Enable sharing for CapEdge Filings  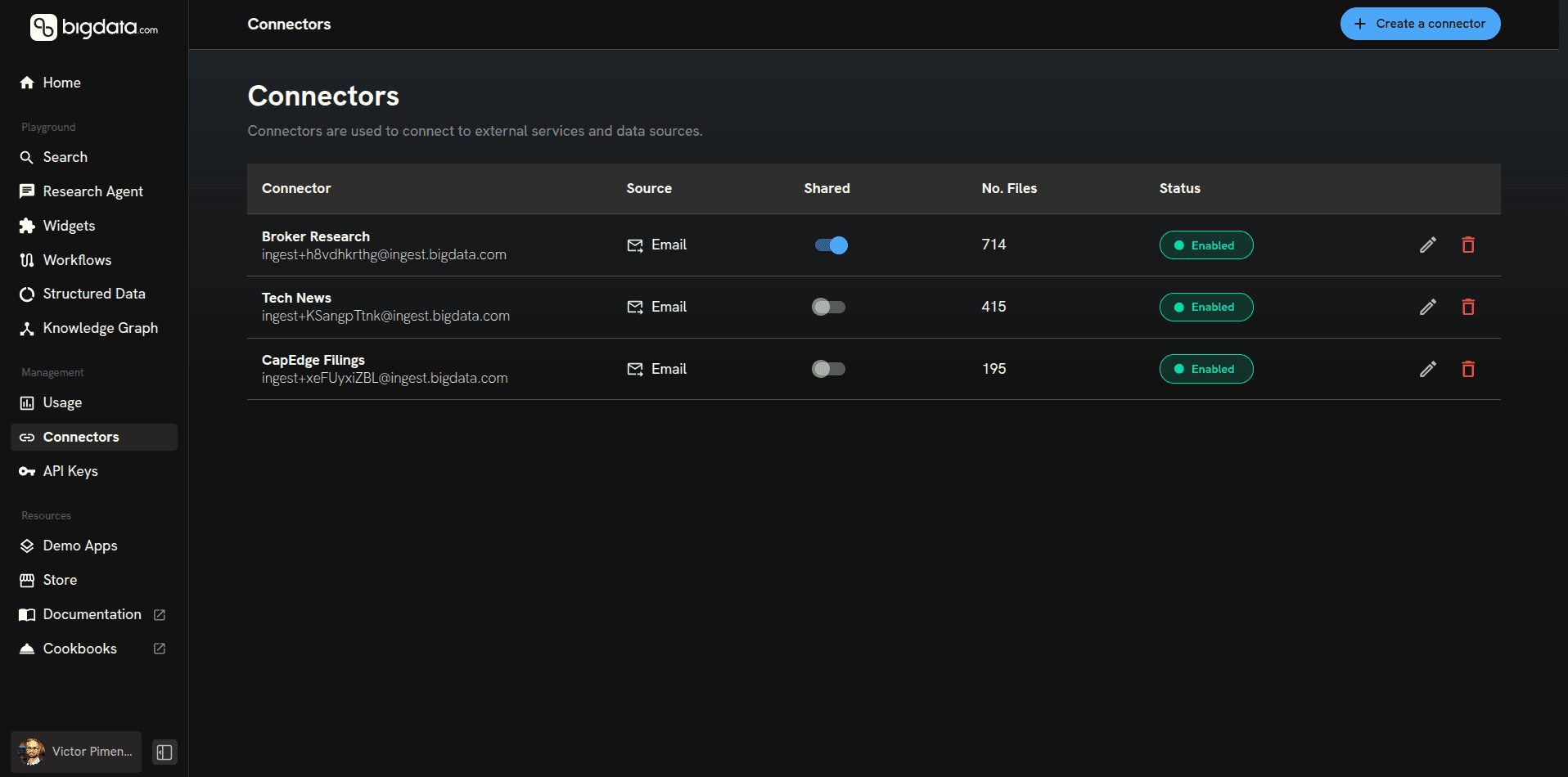point(828,369)
